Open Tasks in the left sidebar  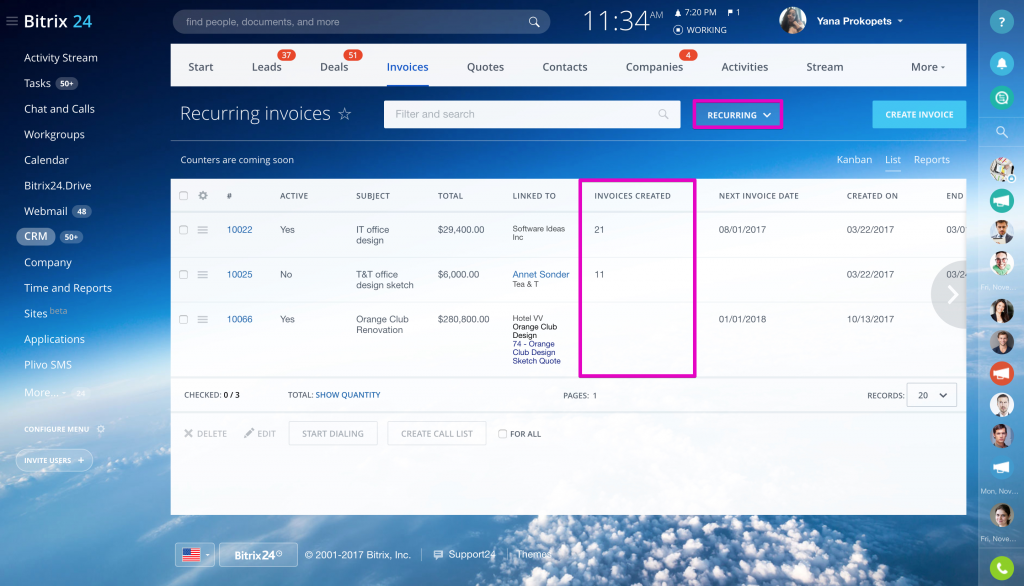[x=37, y=83]
